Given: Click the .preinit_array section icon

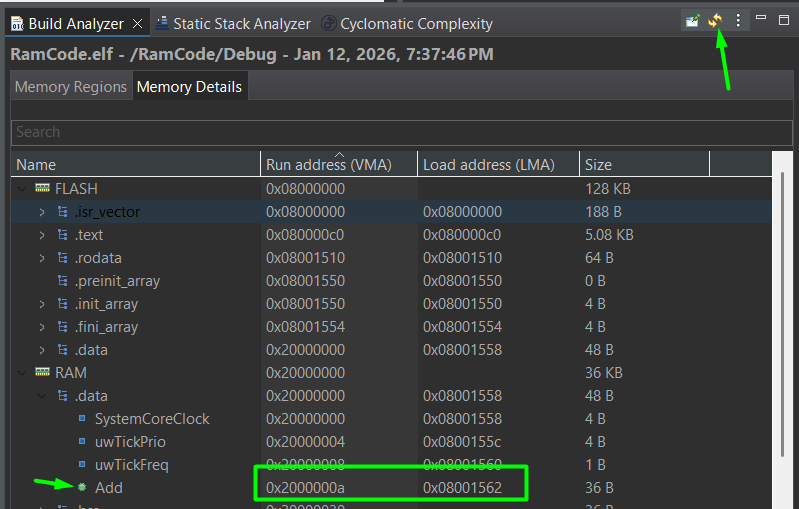Looking at the screenshot, I should coord(63,281).
